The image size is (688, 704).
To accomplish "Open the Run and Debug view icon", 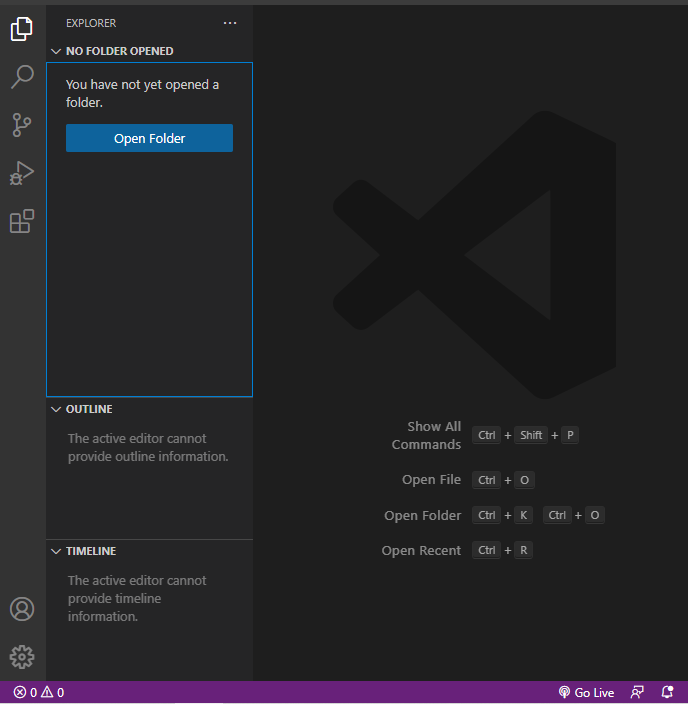I will pos(22,173).
